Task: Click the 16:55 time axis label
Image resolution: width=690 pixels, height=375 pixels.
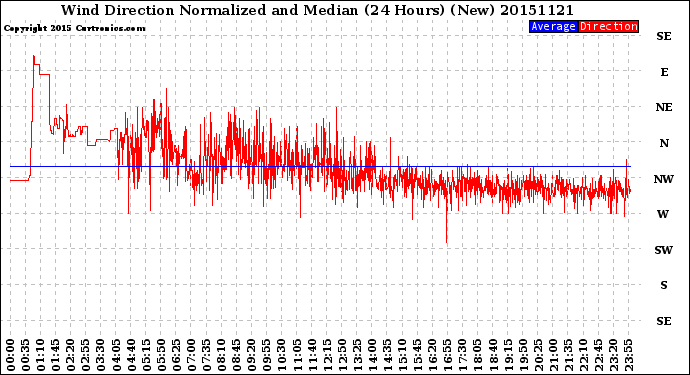Action: (449, 355)
